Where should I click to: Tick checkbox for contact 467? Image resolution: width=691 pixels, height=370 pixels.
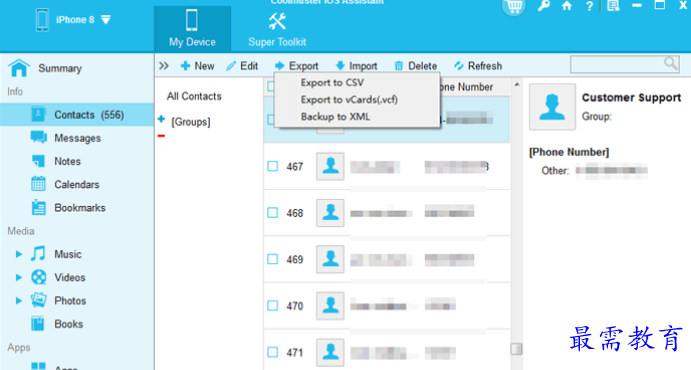pos(273,166)
